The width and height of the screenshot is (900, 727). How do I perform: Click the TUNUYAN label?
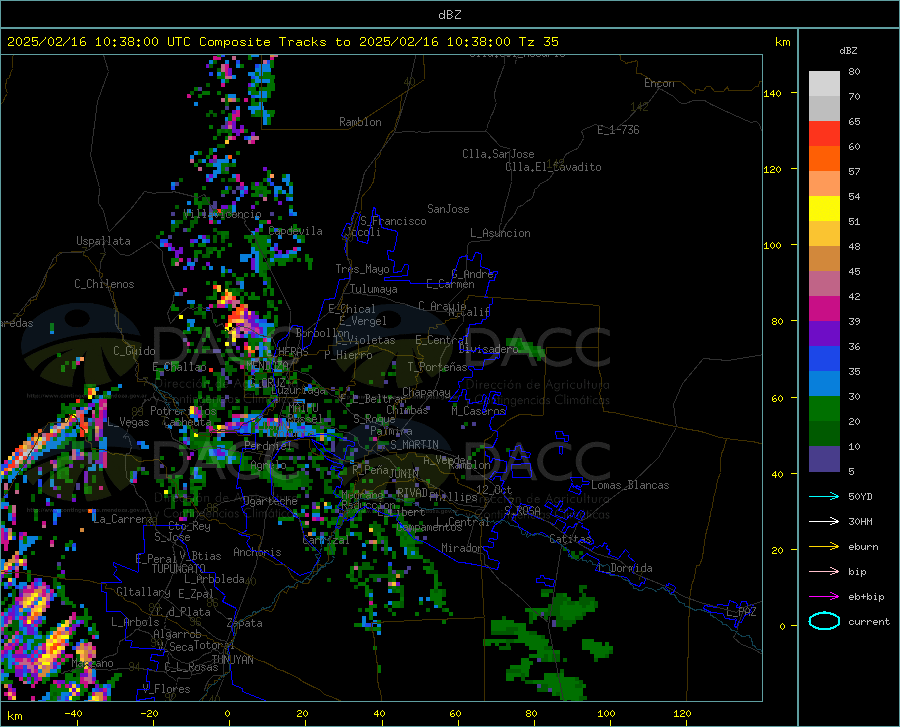click(x=232, y=660)
